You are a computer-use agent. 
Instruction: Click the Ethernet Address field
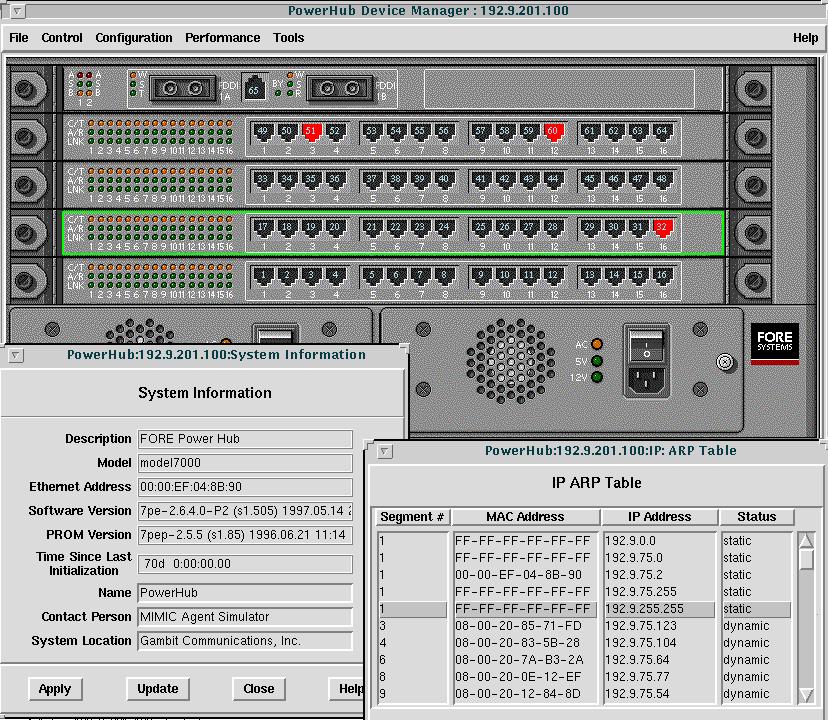tap(245, 487)
